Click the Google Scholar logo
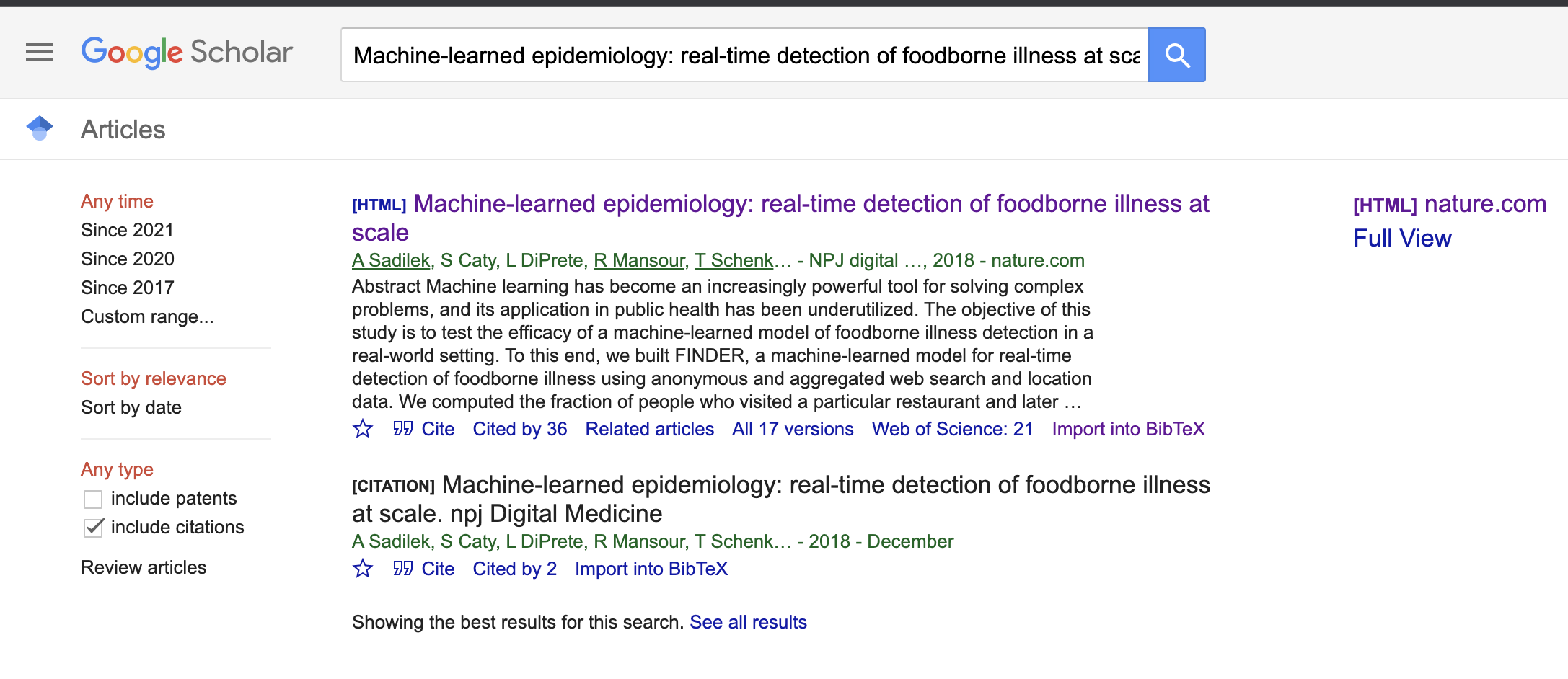 [x=187, y=52]
